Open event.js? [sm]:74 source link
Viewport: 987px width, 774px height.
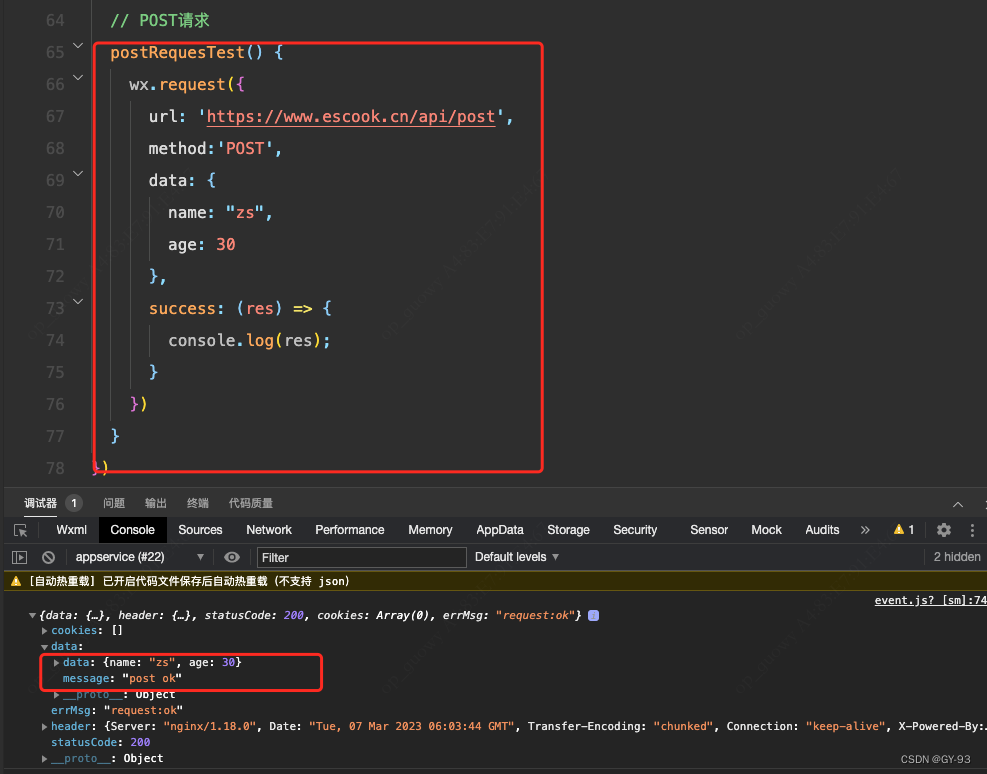tap(930, 600)
